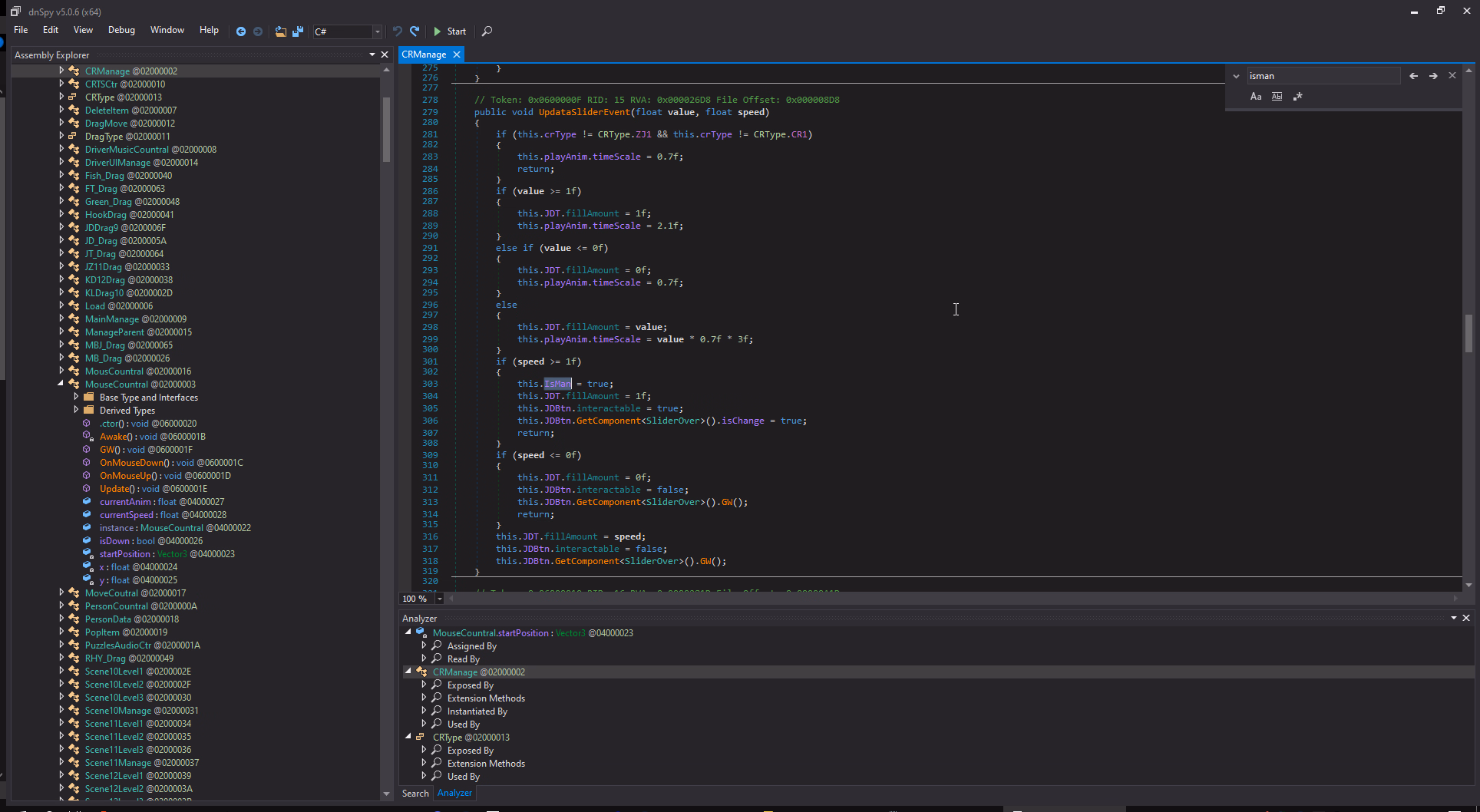Click the Redo toolbar icon
Viewport: 1480px width, 812px height.
click(415, 31)
